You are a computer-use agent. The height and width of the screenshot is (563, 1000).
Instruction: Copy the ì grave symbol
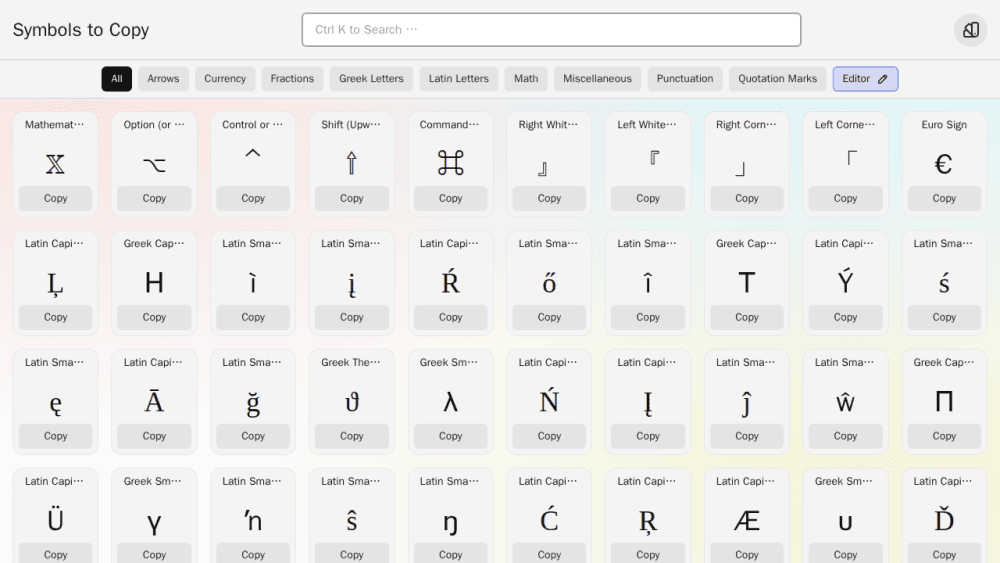(253, 317)
